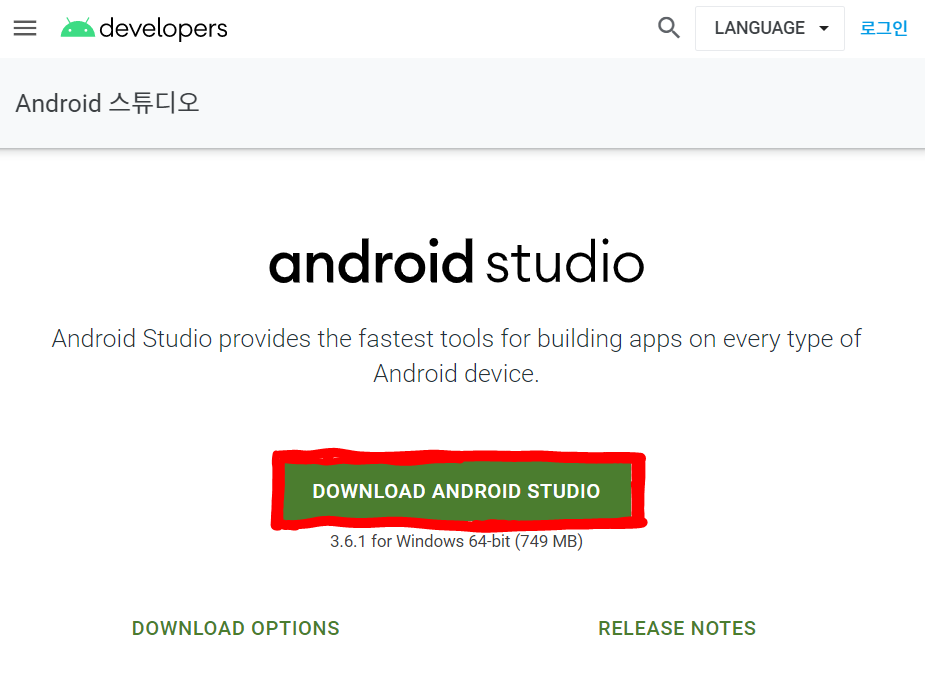Click Download Android Studio button
The image size is (925, 696).
click(457, 491)
